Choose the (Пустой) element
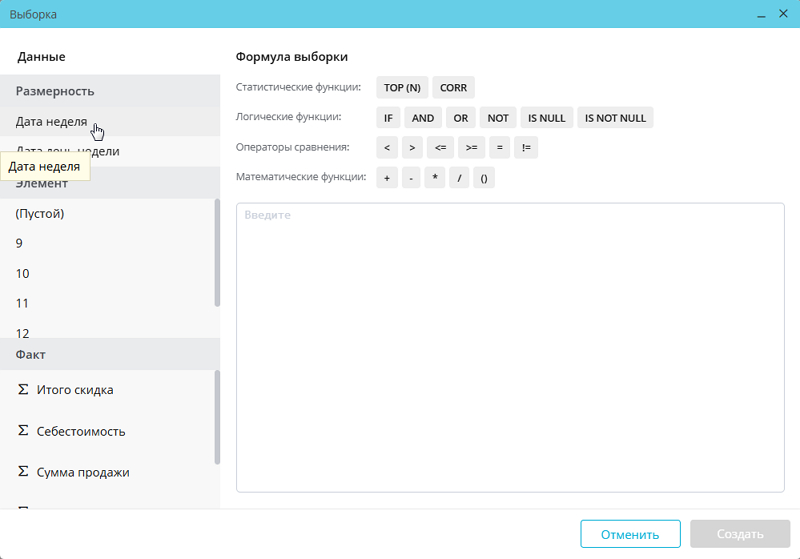This screenshot has height=559, width=800. click(40, 213)
